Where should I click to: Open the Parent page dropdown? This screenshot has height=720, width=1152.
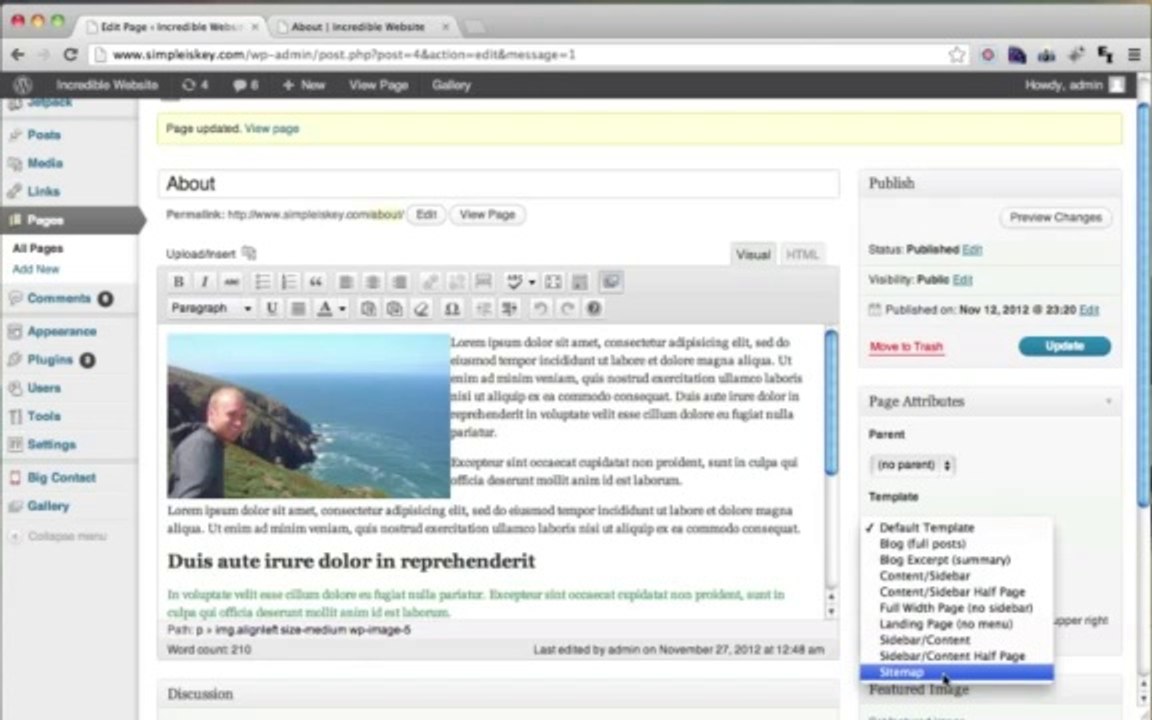click(912, 465)
